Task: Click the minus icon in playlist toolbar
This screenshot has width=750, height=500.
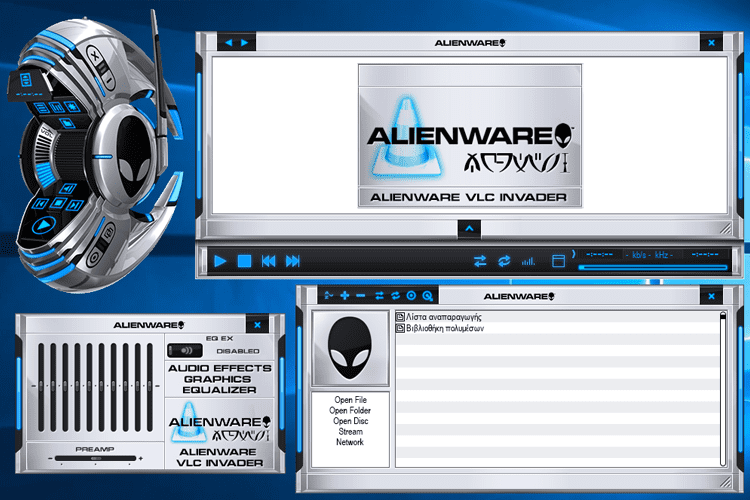Action: pos(361,296)
